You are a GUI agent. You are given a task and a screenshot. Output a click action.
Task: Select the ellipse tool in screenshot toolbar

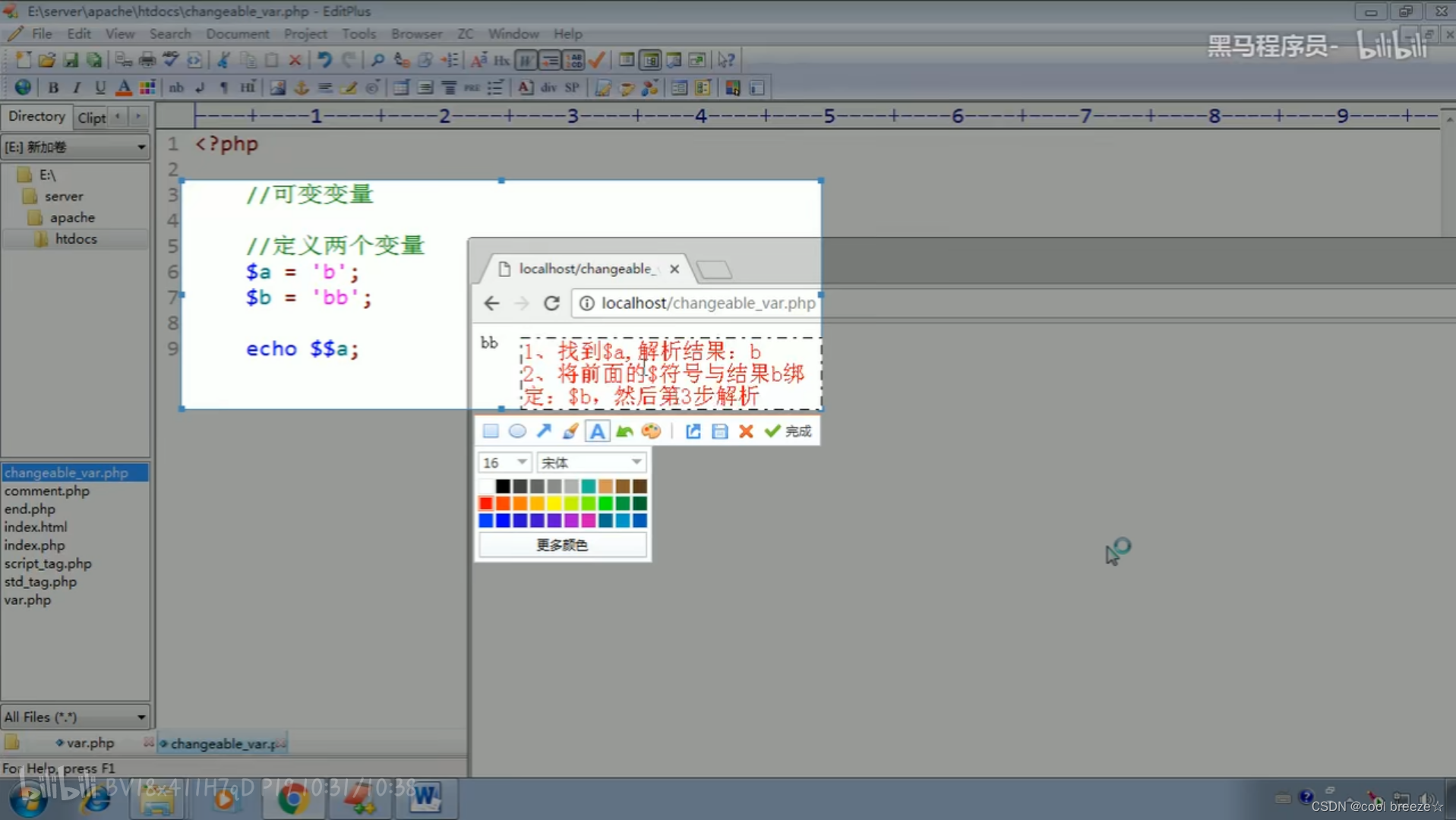(x=517, y=431)
